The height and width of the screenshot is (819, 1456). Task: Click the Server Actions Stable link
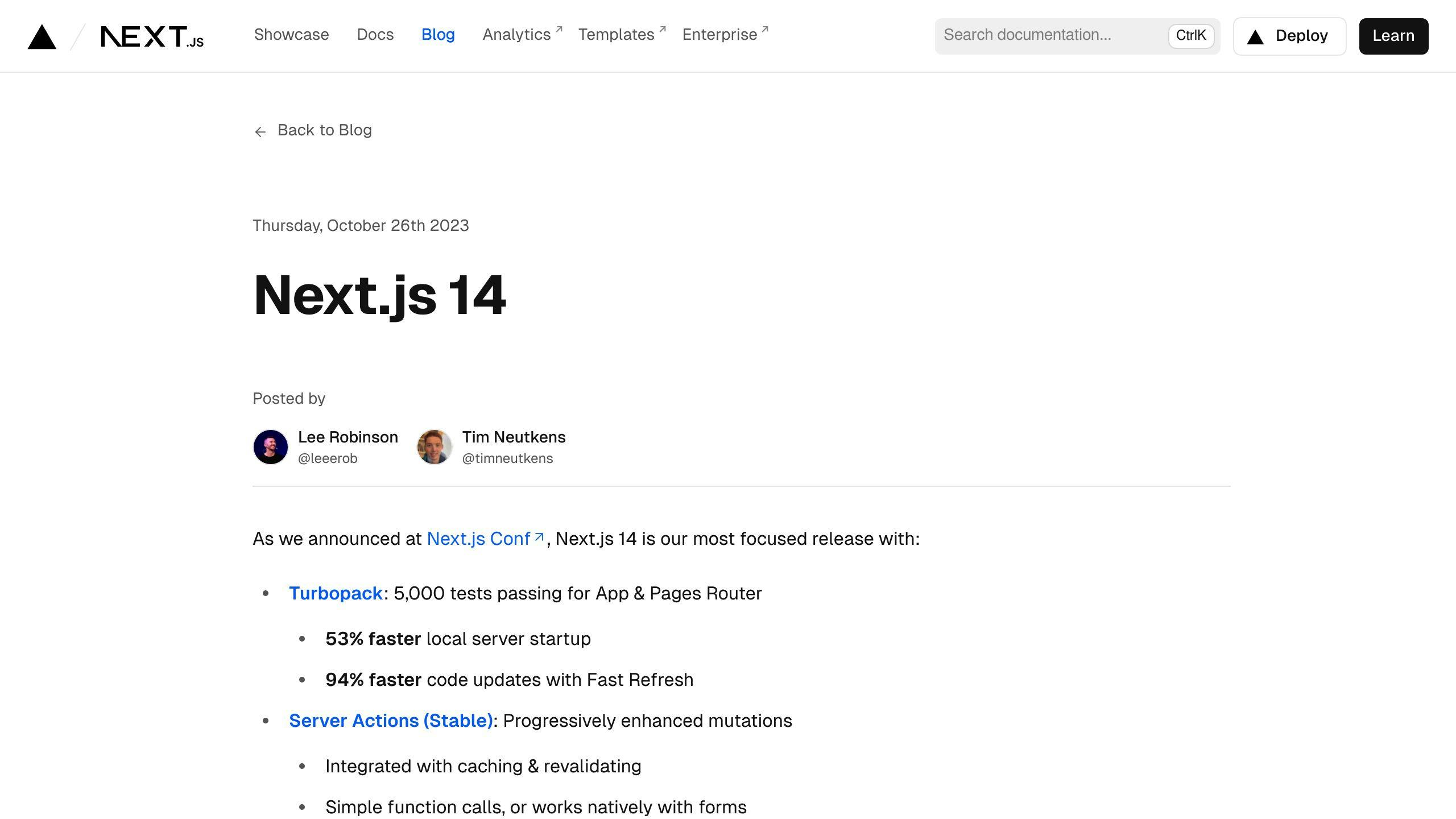click(390, 720)
